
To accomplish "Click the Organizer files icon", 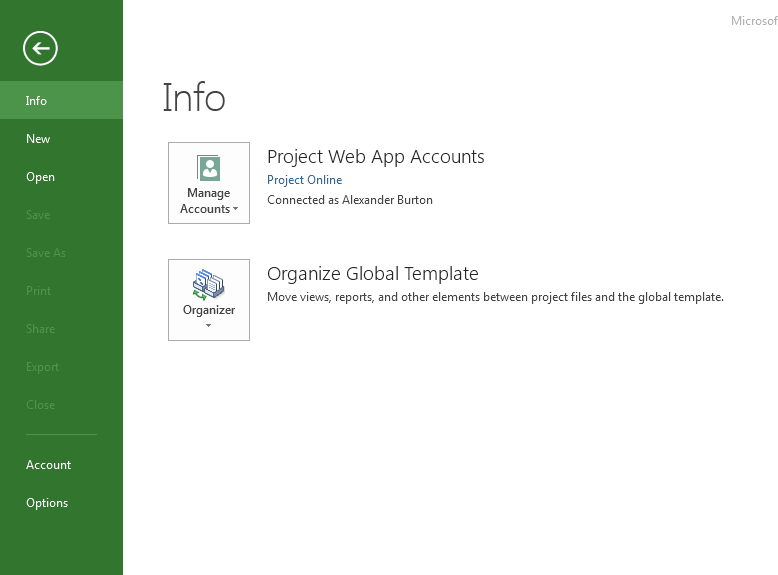I will 208,284.
